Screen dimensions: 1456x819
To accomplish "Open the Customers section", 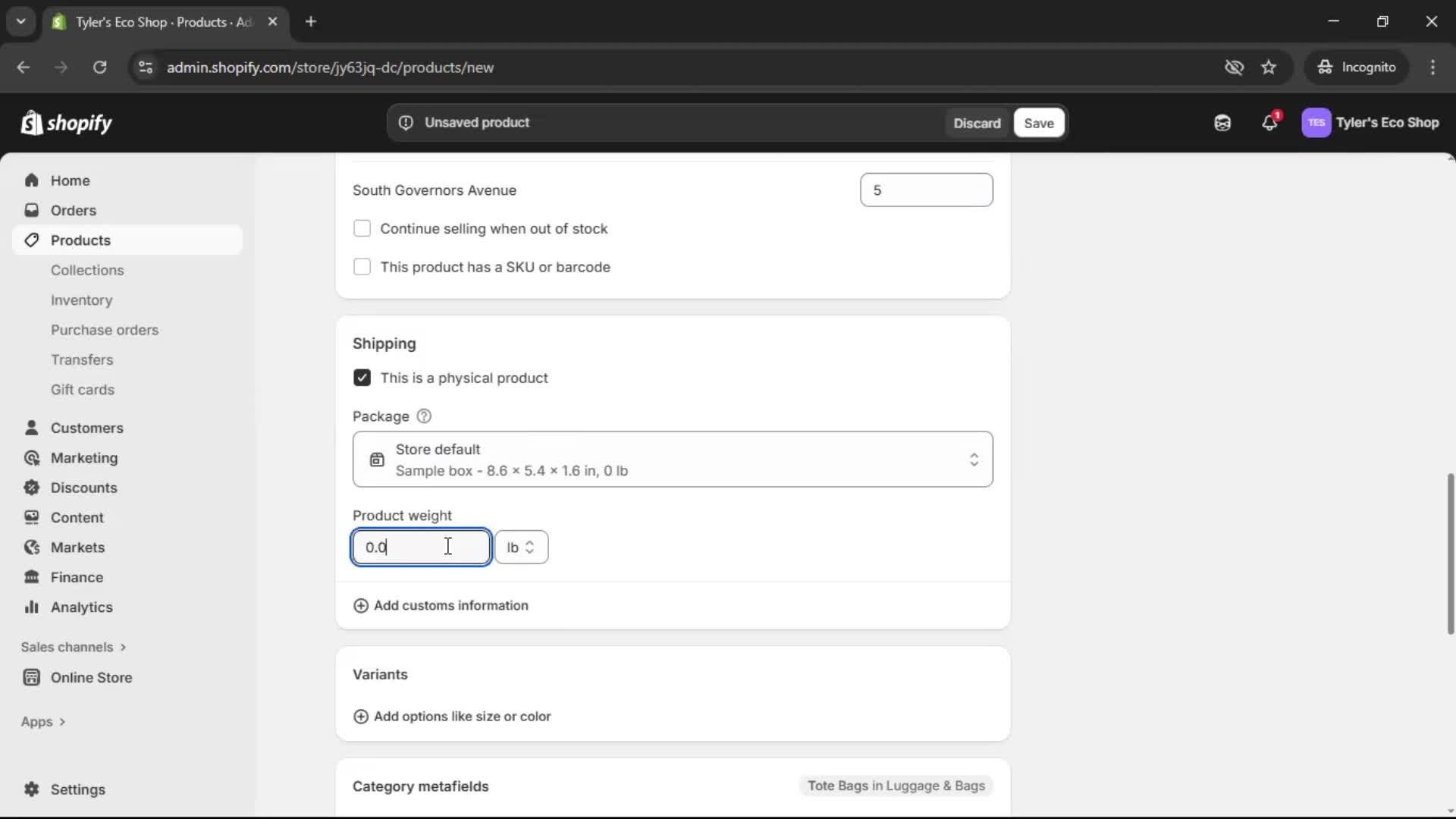I will tap(88, 428).
